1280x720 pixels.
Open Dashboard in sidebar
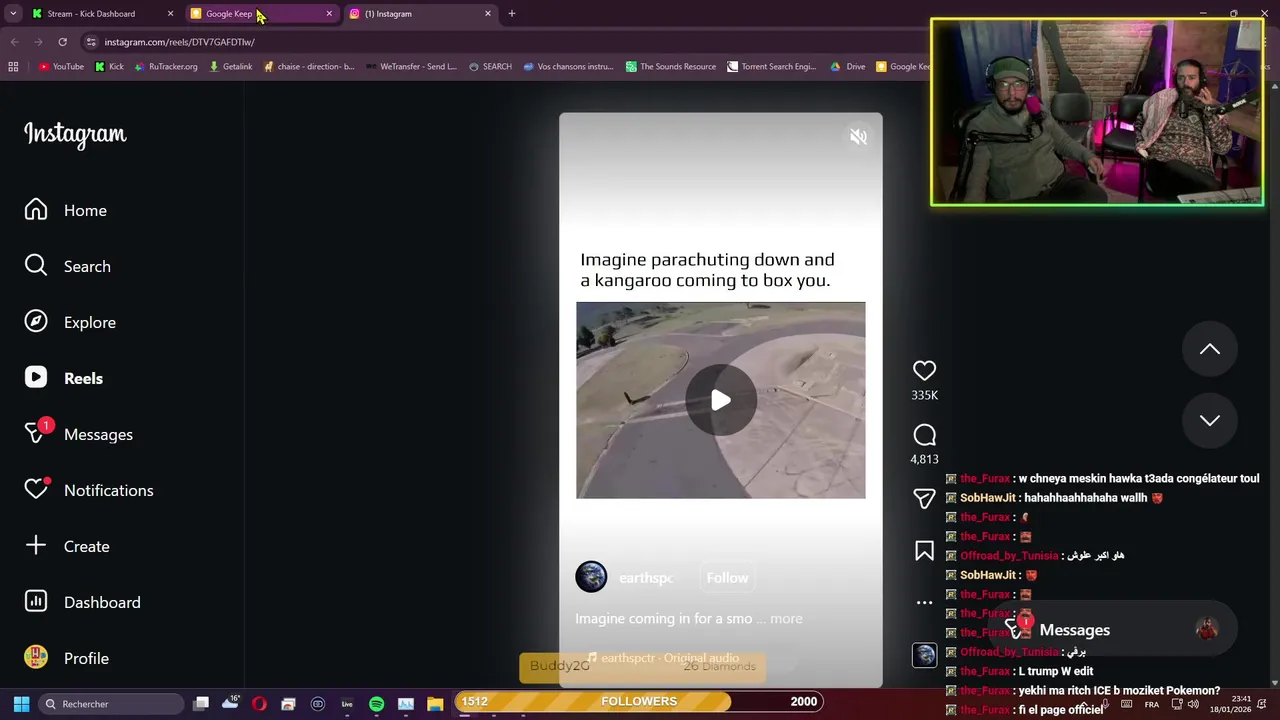pyautogui.click(x=83, y=602)
